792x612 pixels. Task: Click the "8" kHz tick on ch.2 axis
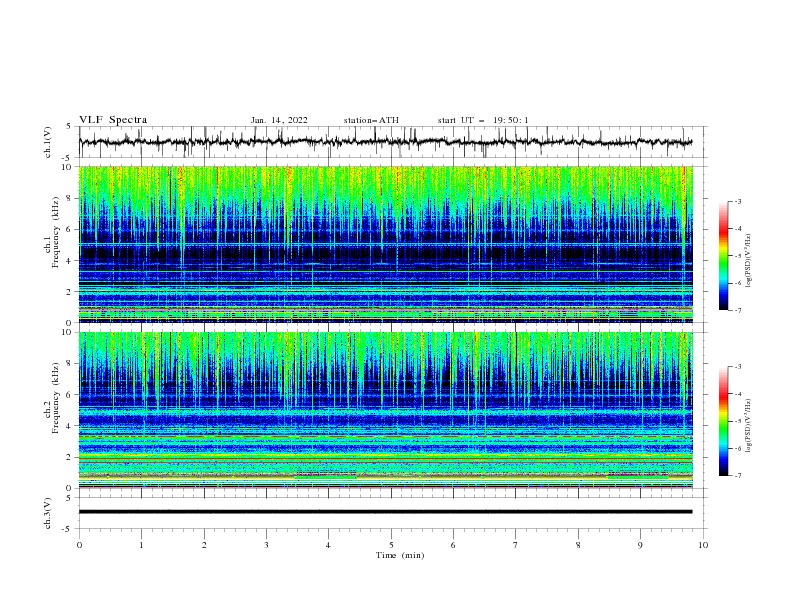[70, 364]
